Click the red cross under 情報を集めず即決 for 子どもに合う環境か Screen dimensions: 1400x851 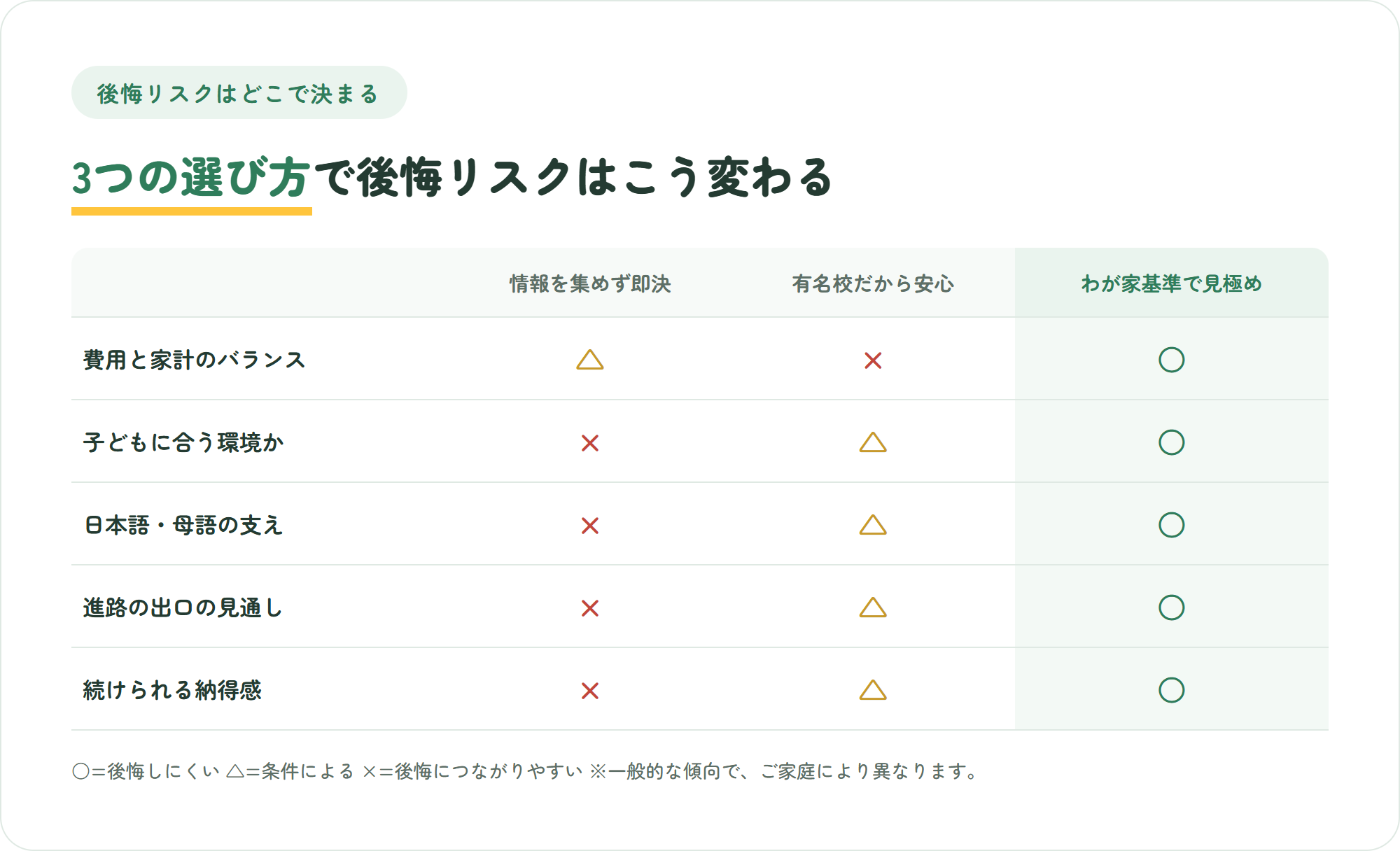coord(590,443)
